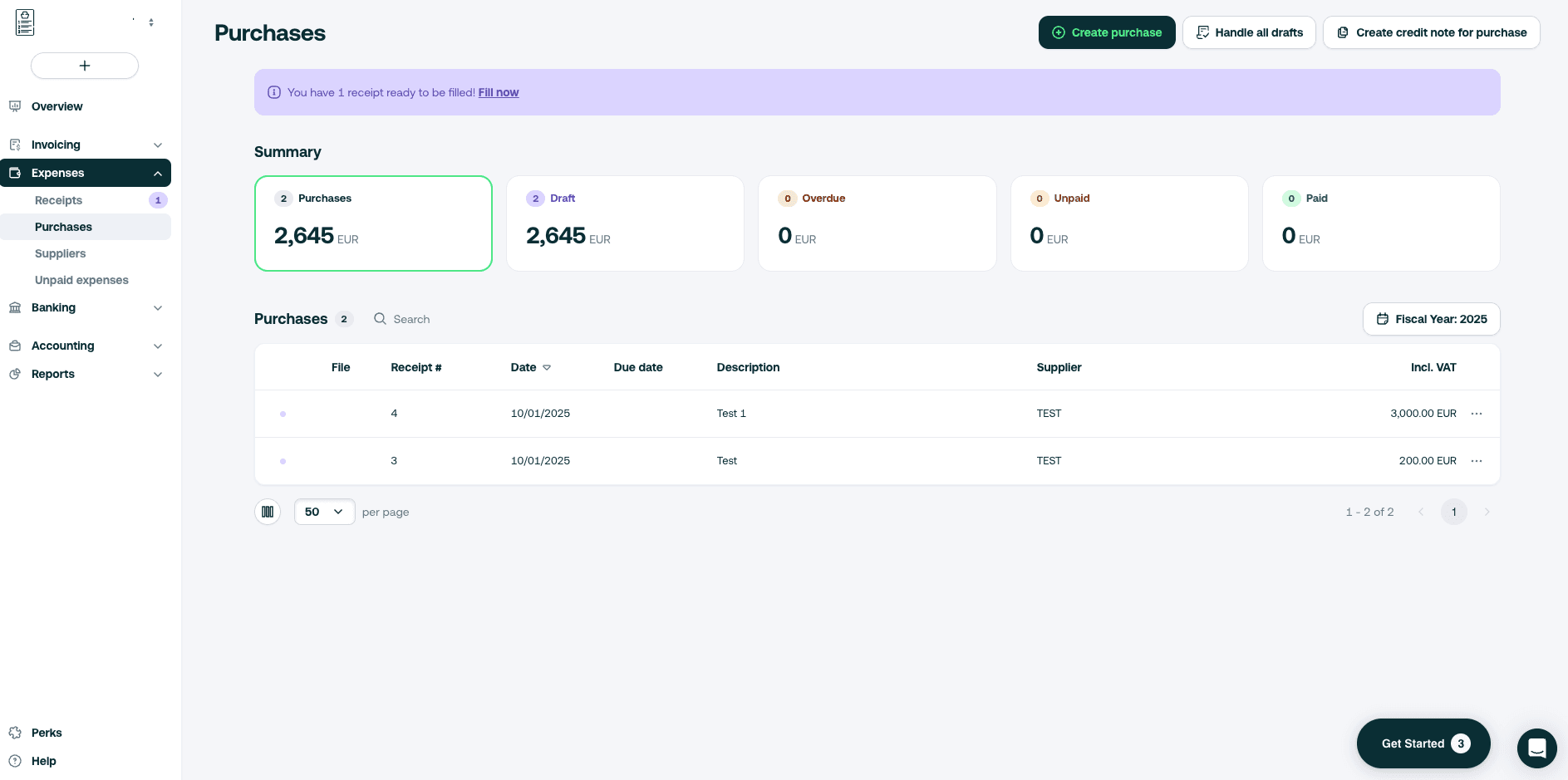Go to next page arrow

pos(1487,512)
